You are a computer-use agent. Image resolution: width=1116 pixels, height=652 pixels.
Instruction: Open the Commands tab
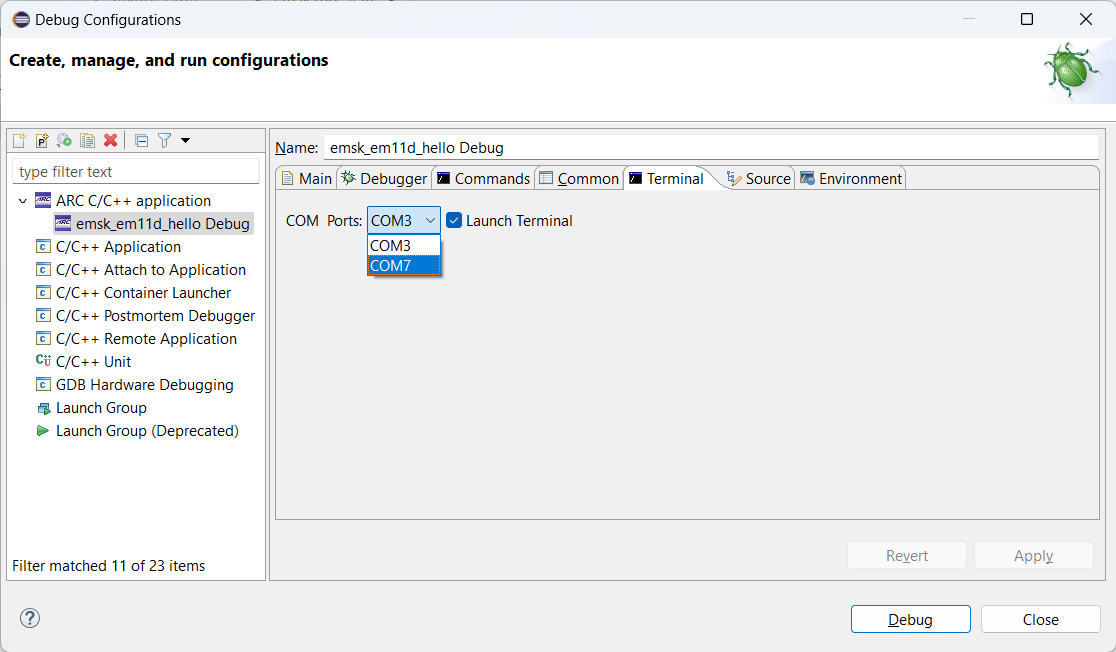click(483, 178)
